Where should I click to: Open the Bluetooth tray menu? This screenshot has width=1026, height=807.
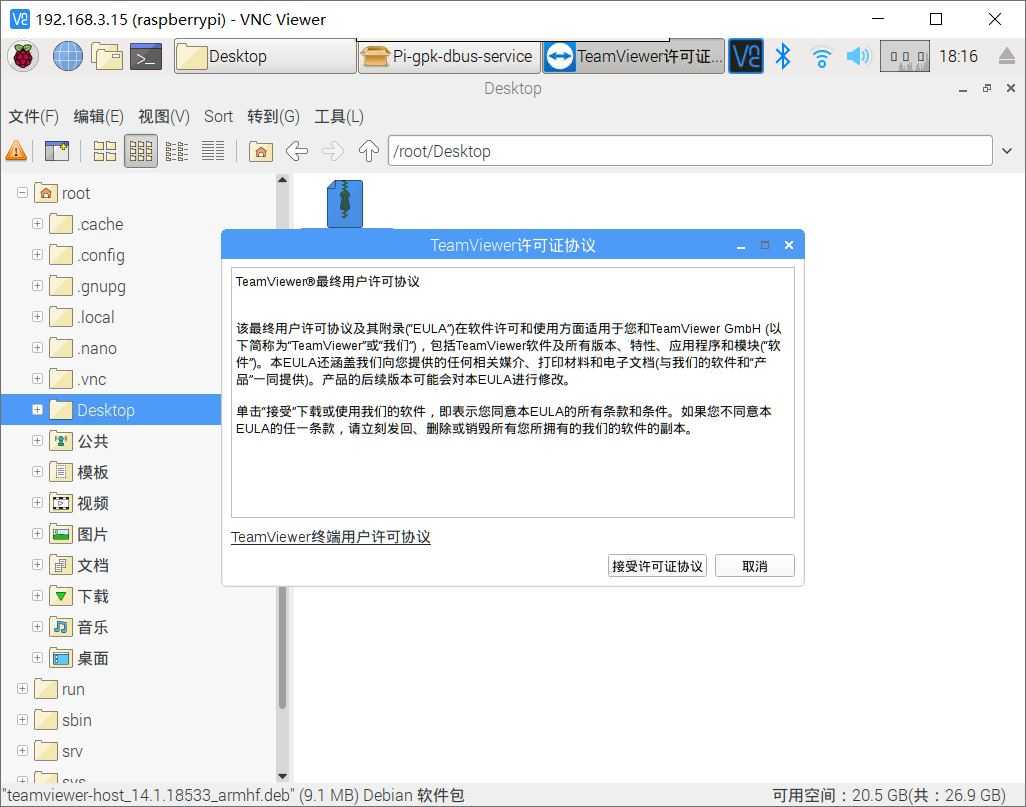point(783,56)
